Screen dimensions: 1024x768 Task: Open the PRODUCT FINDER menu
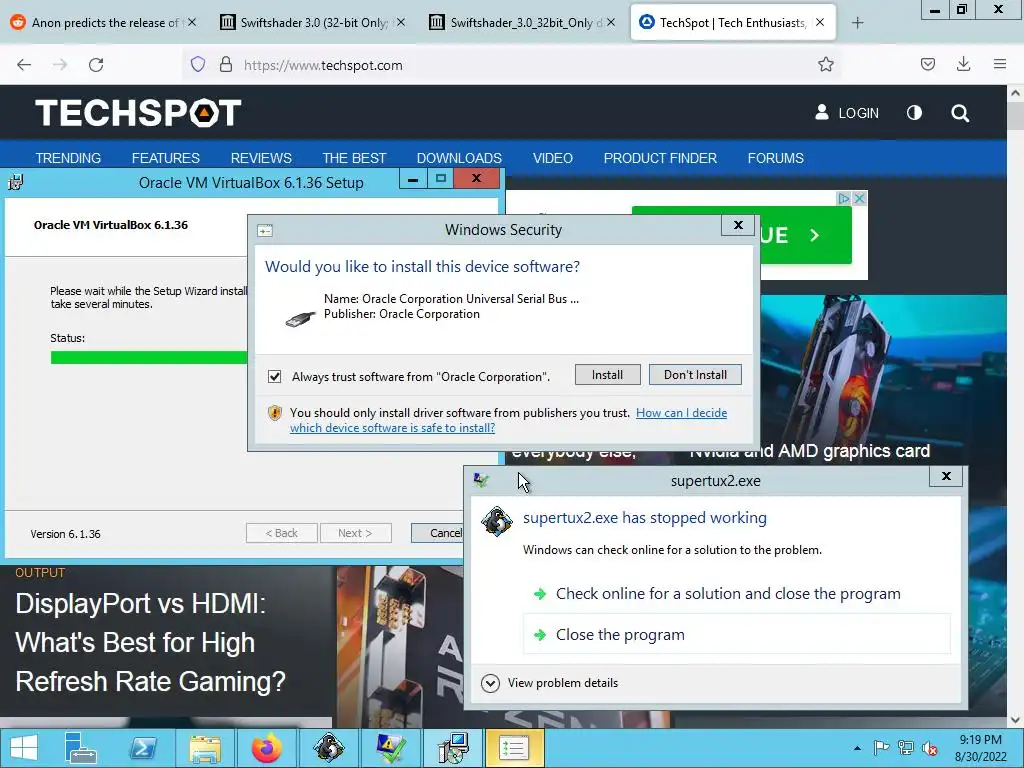click(660, 158)
